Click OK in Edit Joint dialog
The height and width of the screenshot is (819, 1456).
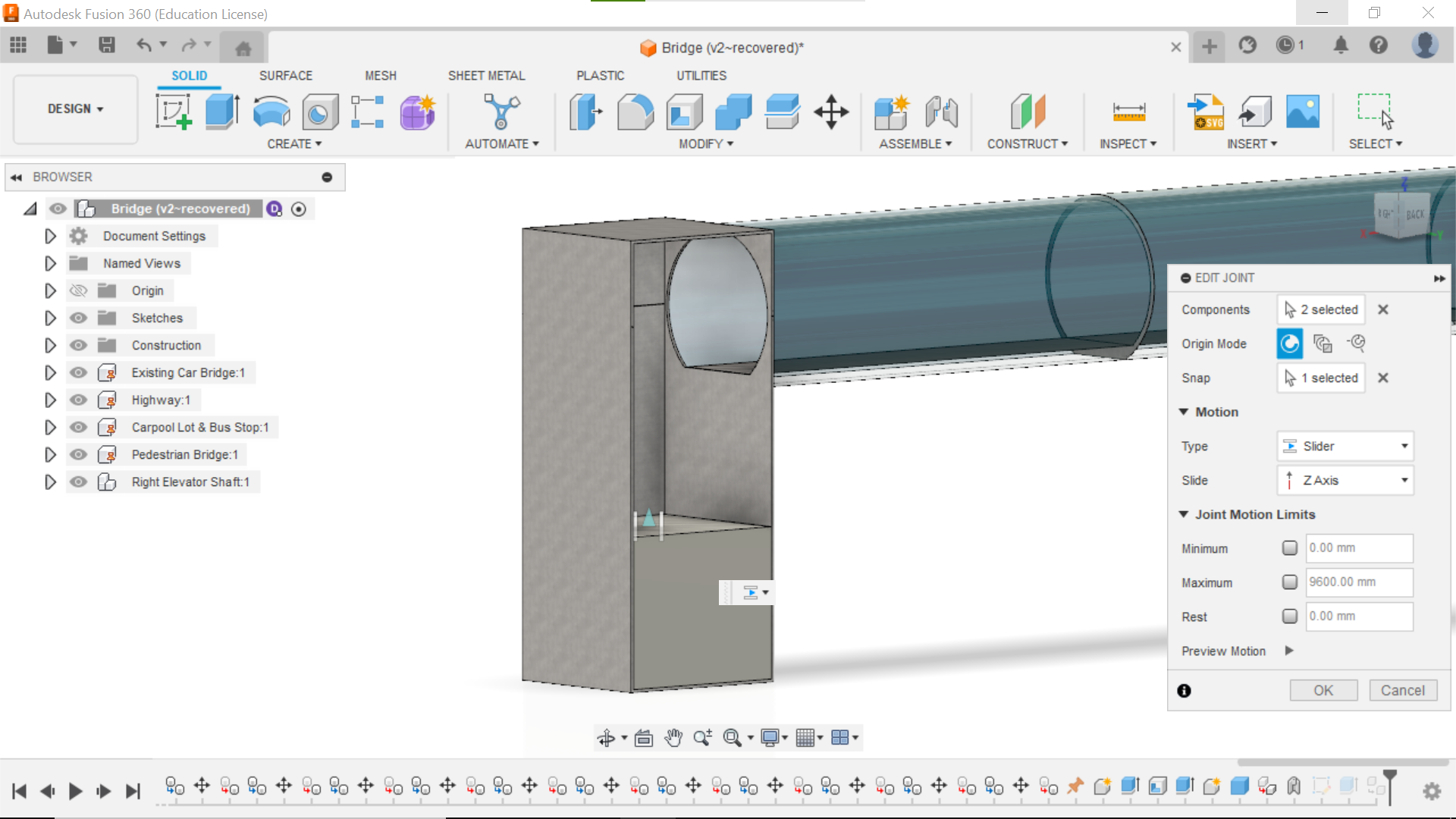click(x=1323, y=690)
